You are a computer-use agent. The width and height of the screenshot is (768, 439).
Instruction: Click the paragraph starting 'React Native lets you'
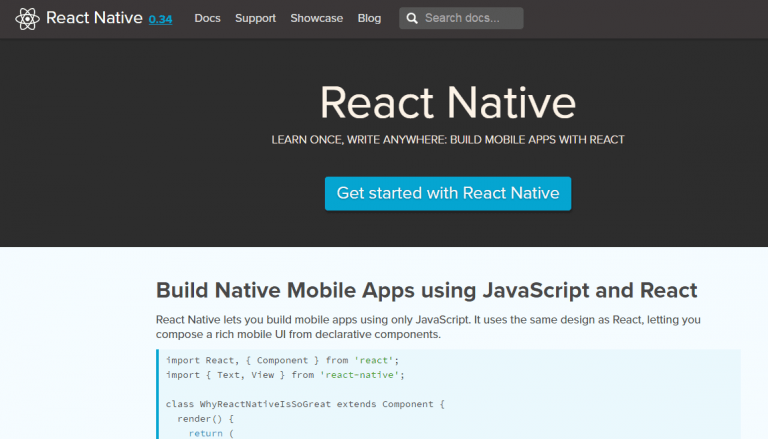(428, 327)
